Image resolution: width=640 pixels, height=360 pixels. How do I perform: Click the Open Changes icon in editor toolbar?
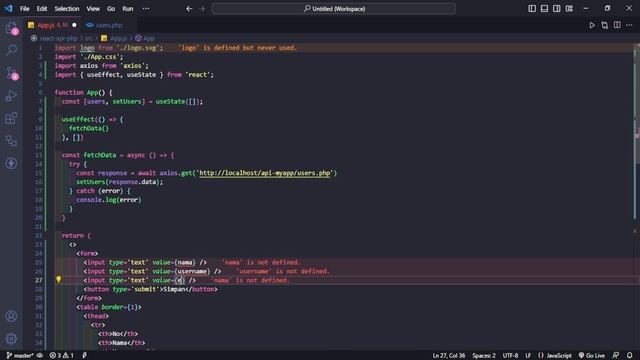(x=604, y=25)
